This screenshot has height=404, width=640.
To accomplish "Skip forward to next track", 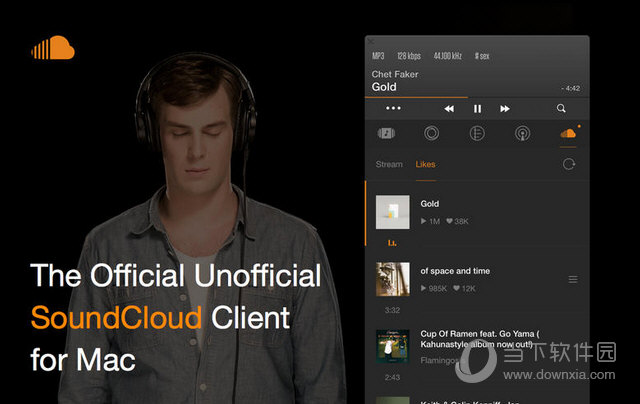I will 505,109.
